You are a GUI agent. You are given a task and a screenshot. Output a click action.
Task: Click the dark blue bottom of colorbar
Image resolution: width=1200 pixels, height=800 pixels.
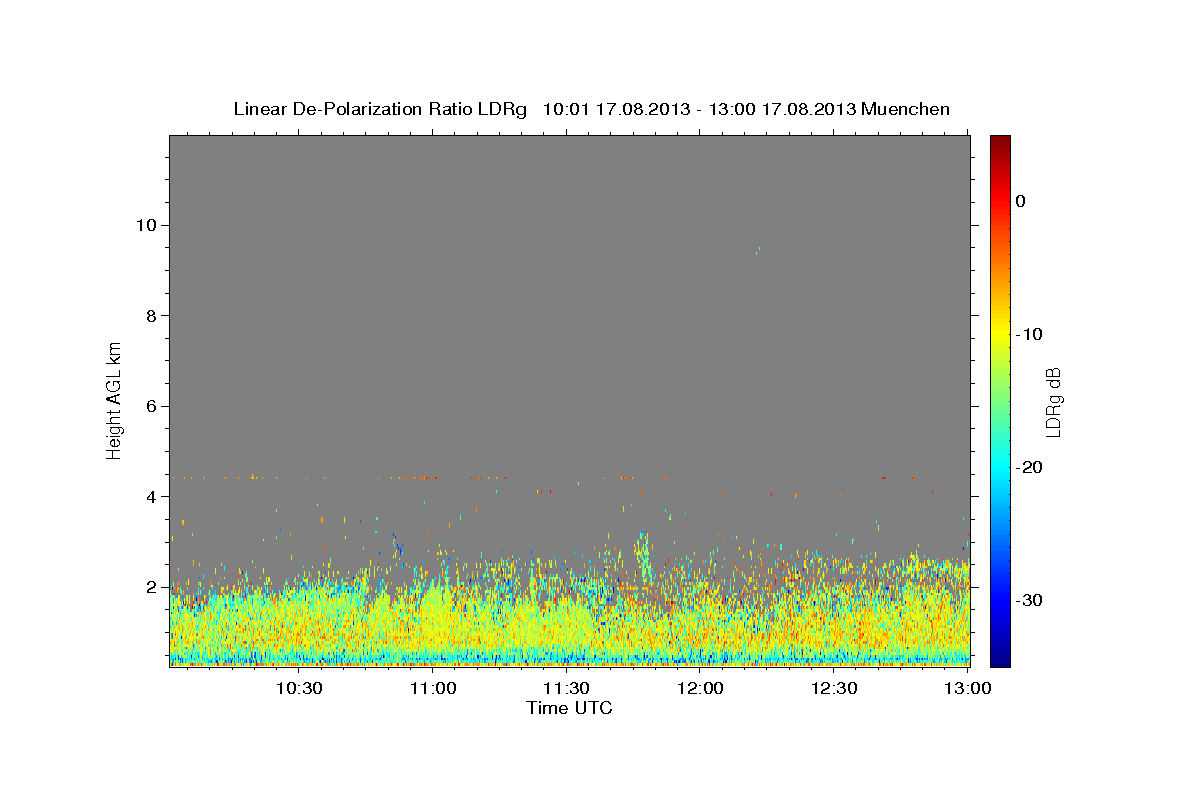[x=1000, y=658]
